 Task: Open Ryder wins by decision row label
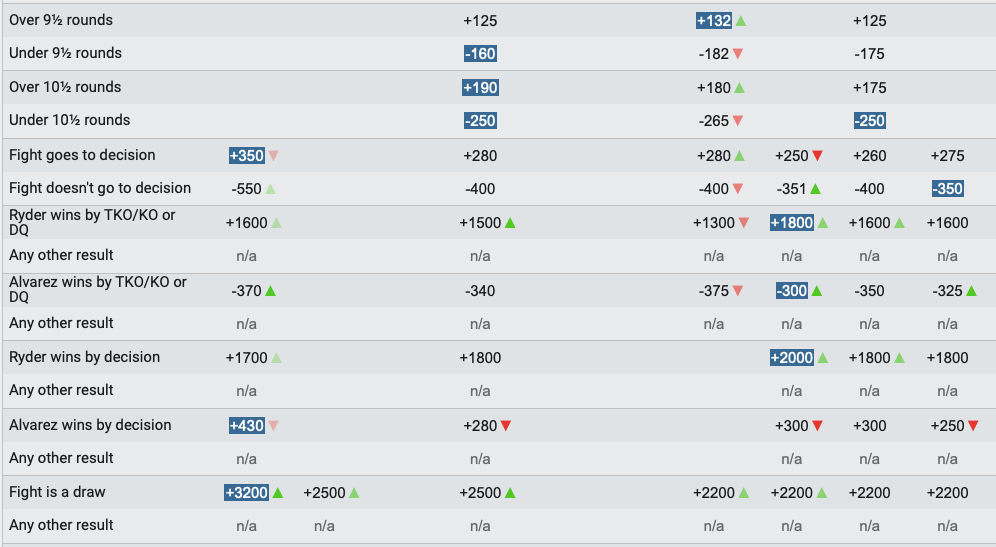tap(84, 357)
